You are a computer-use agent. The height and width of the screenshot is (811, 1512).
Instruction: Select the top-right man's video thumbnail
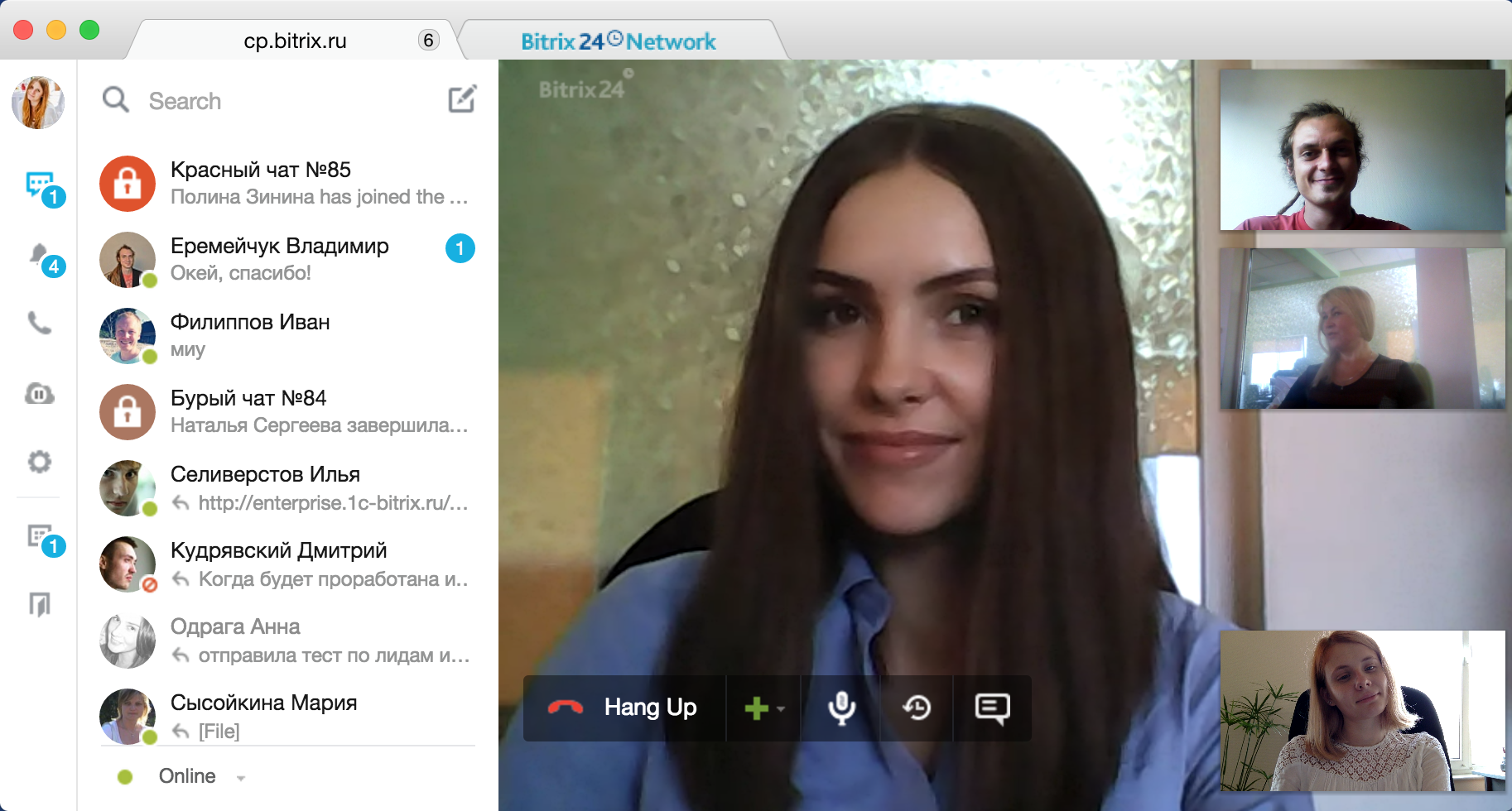tap(1362, 150)
